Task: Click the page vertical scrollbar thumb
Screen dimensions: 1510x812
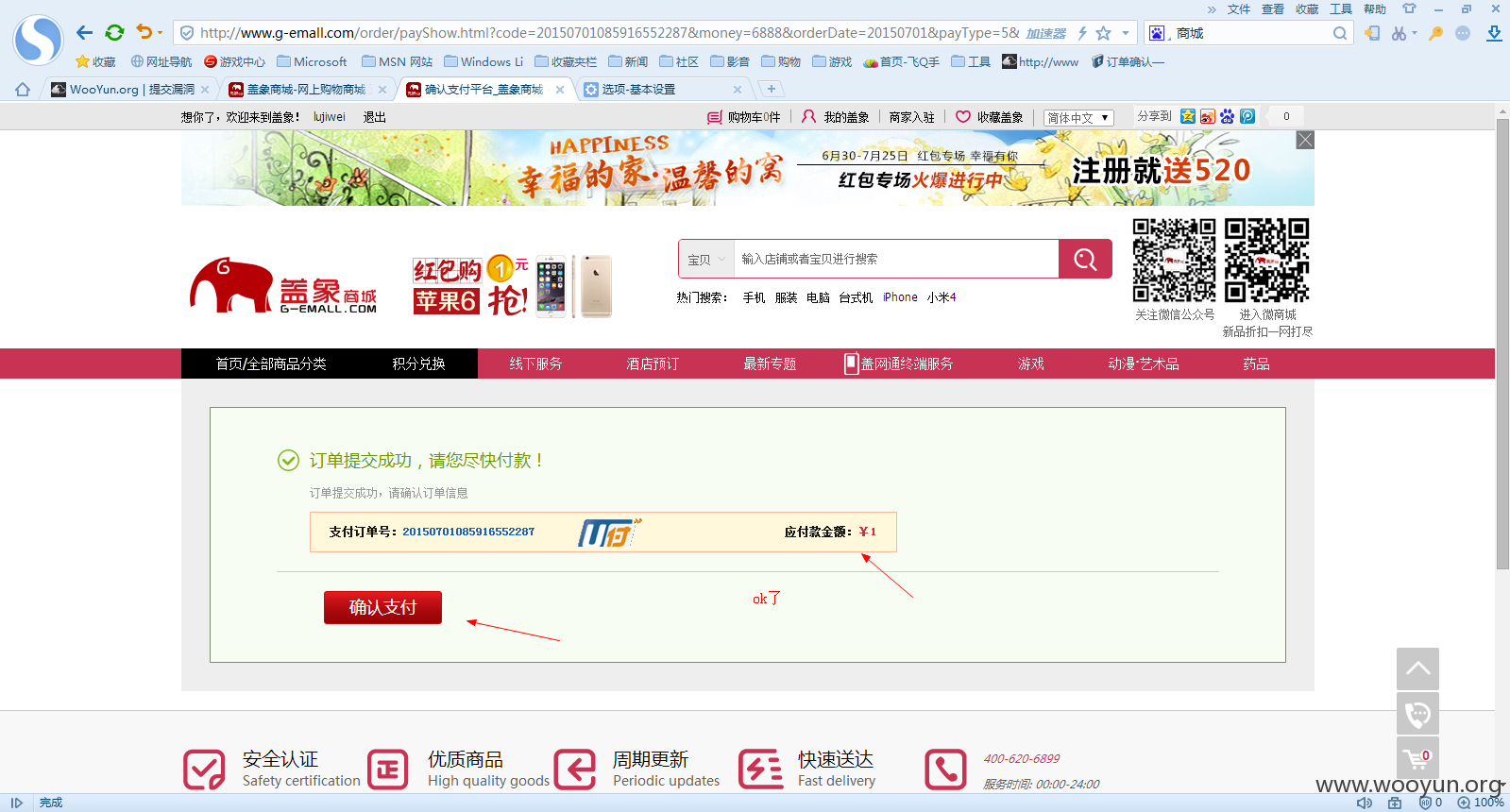Action: coord(1502,345)
